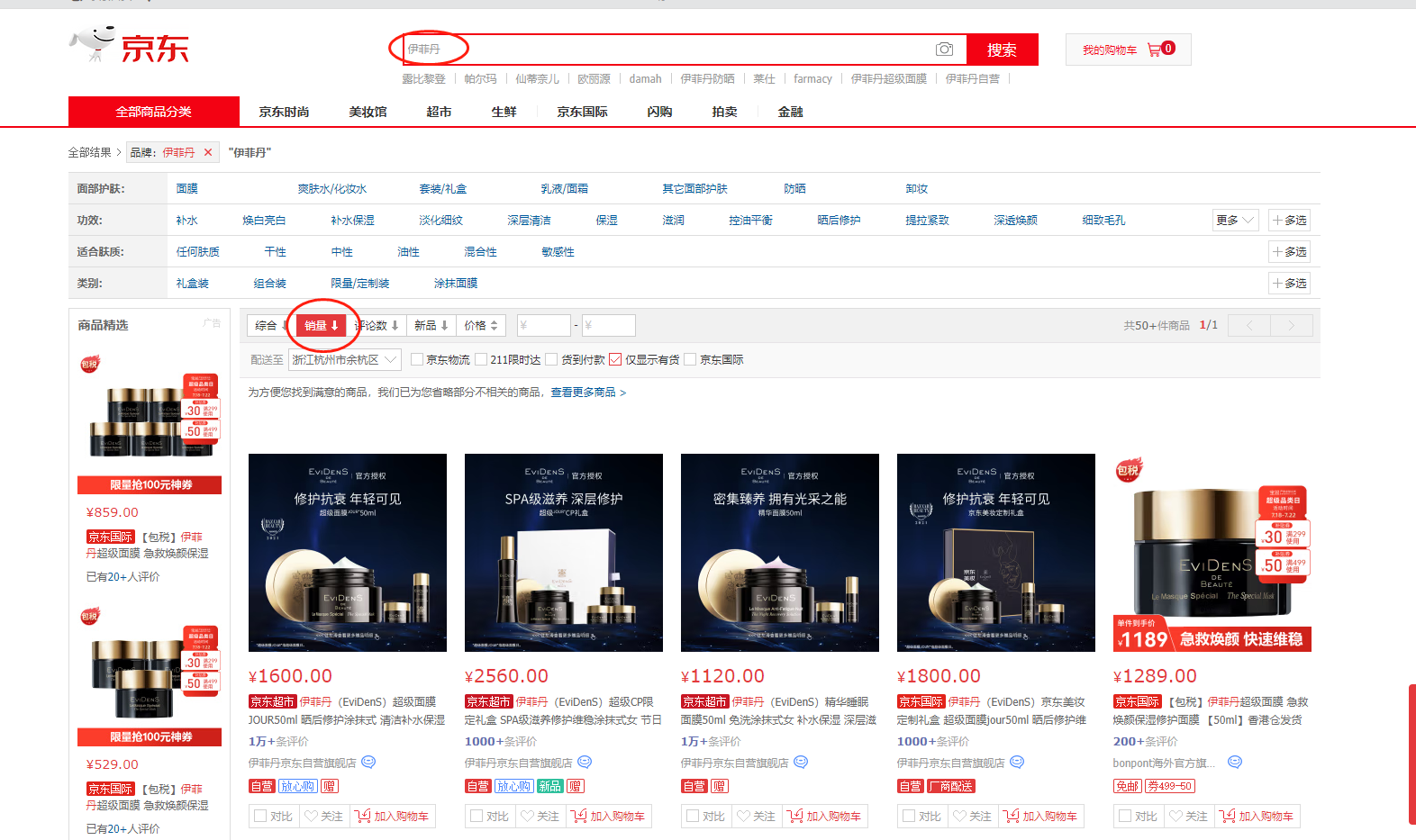Follow the ¥2560.00 product via heart icon

[540, 817]
